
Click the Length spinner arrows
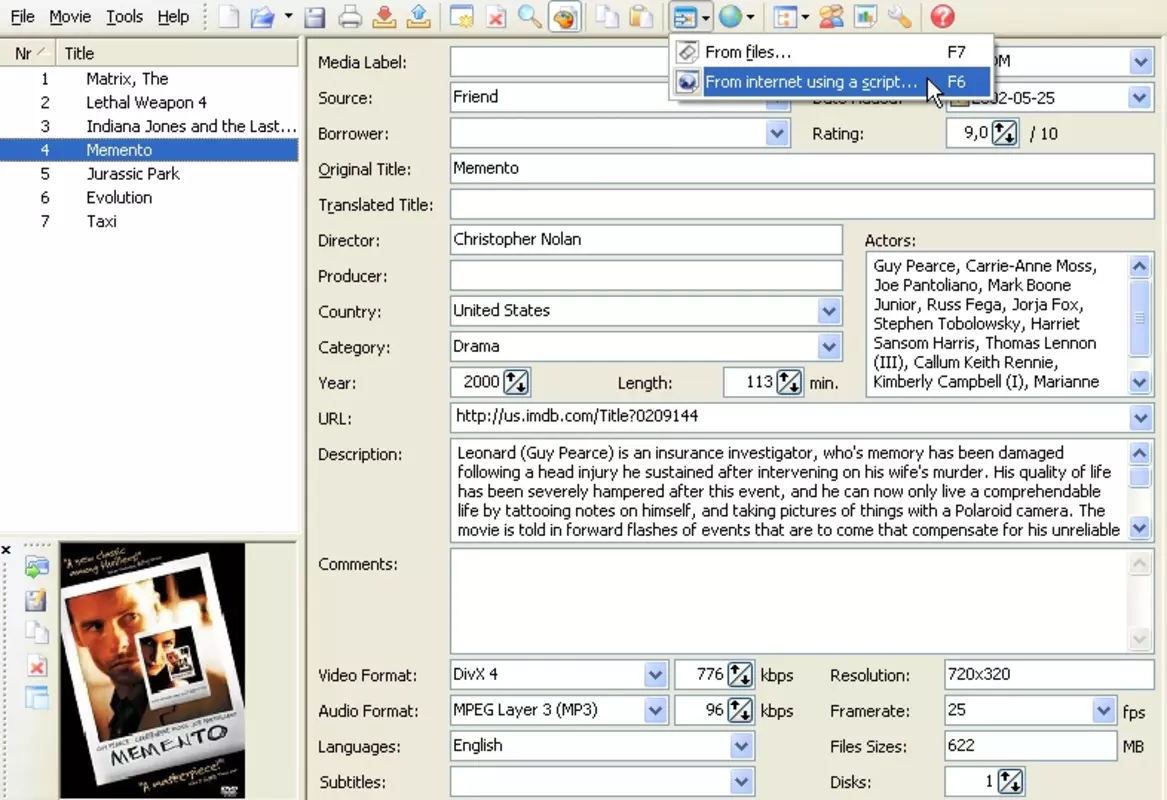click(789, 383)
